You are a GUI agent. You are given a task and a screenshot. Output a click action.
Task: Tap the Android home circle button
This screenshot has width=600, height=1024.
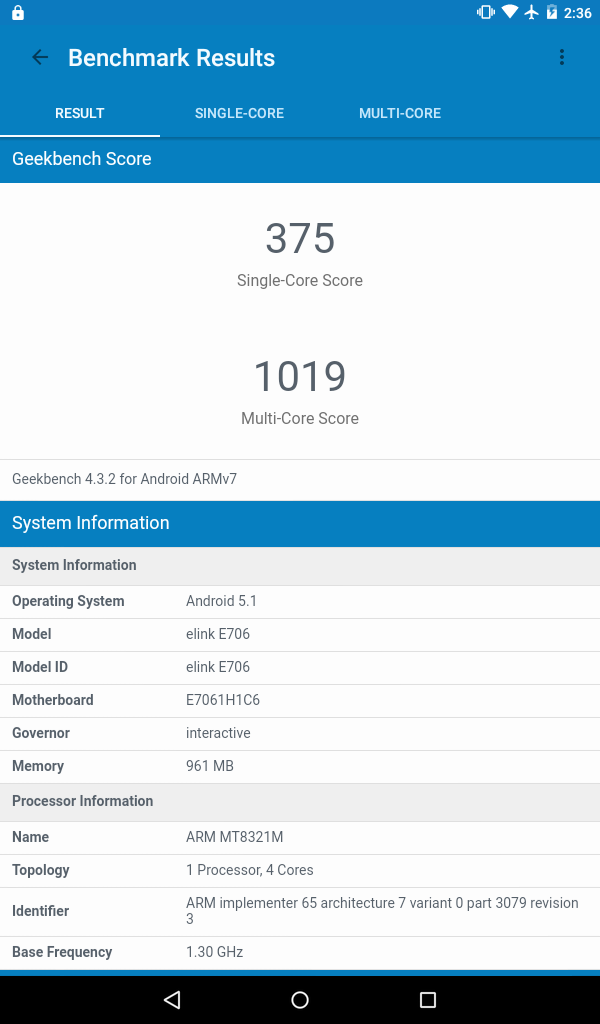300,1000
